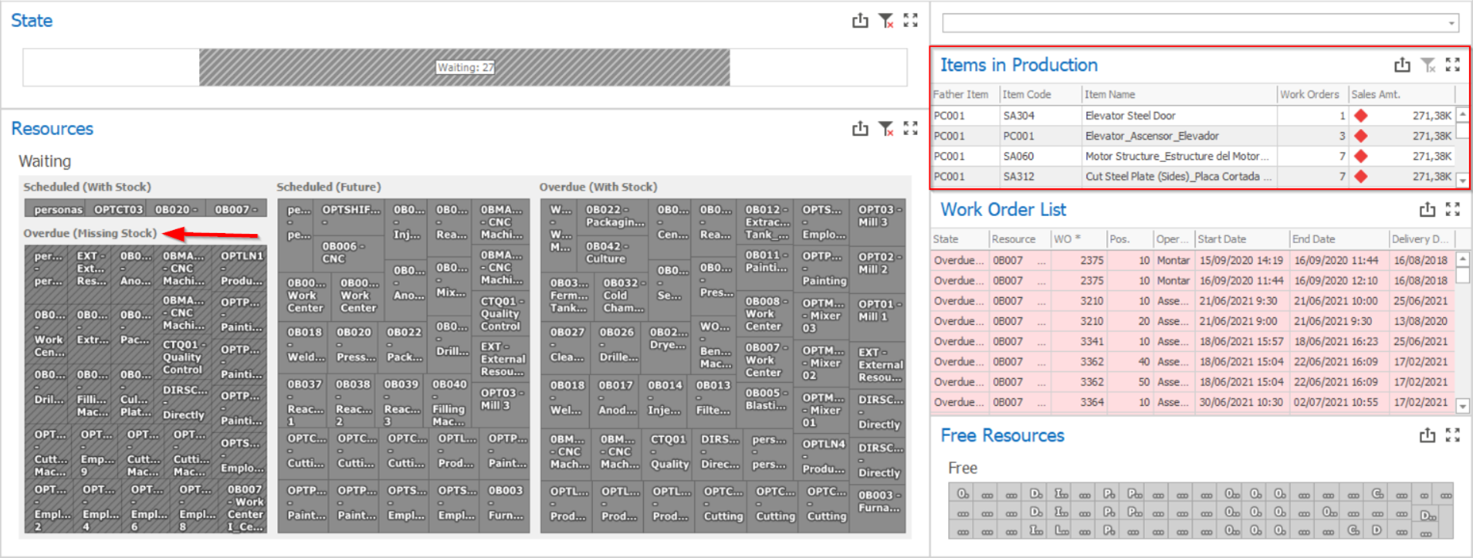This screenshot has width=1473, height=558.
Task: Click the Waiting: 27 state bar
Action: pyautogui.click(x=465, y=68)
